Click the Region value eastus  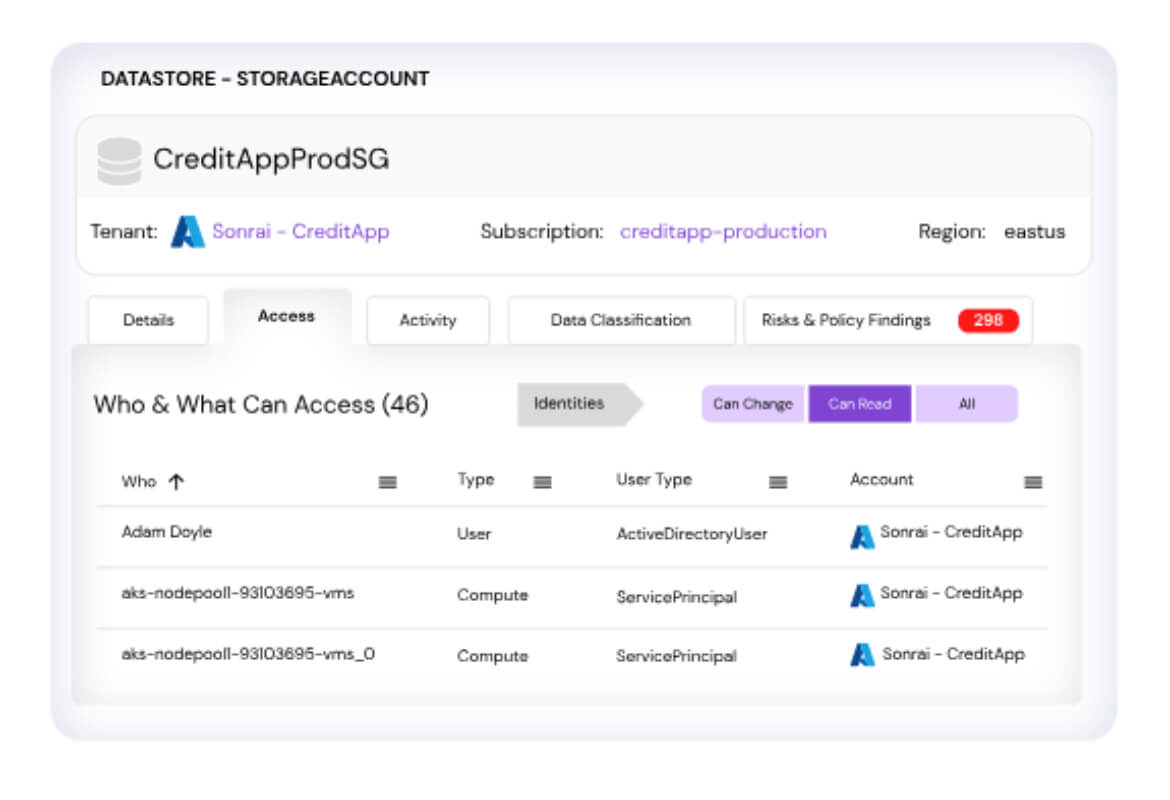point(1034,231)
